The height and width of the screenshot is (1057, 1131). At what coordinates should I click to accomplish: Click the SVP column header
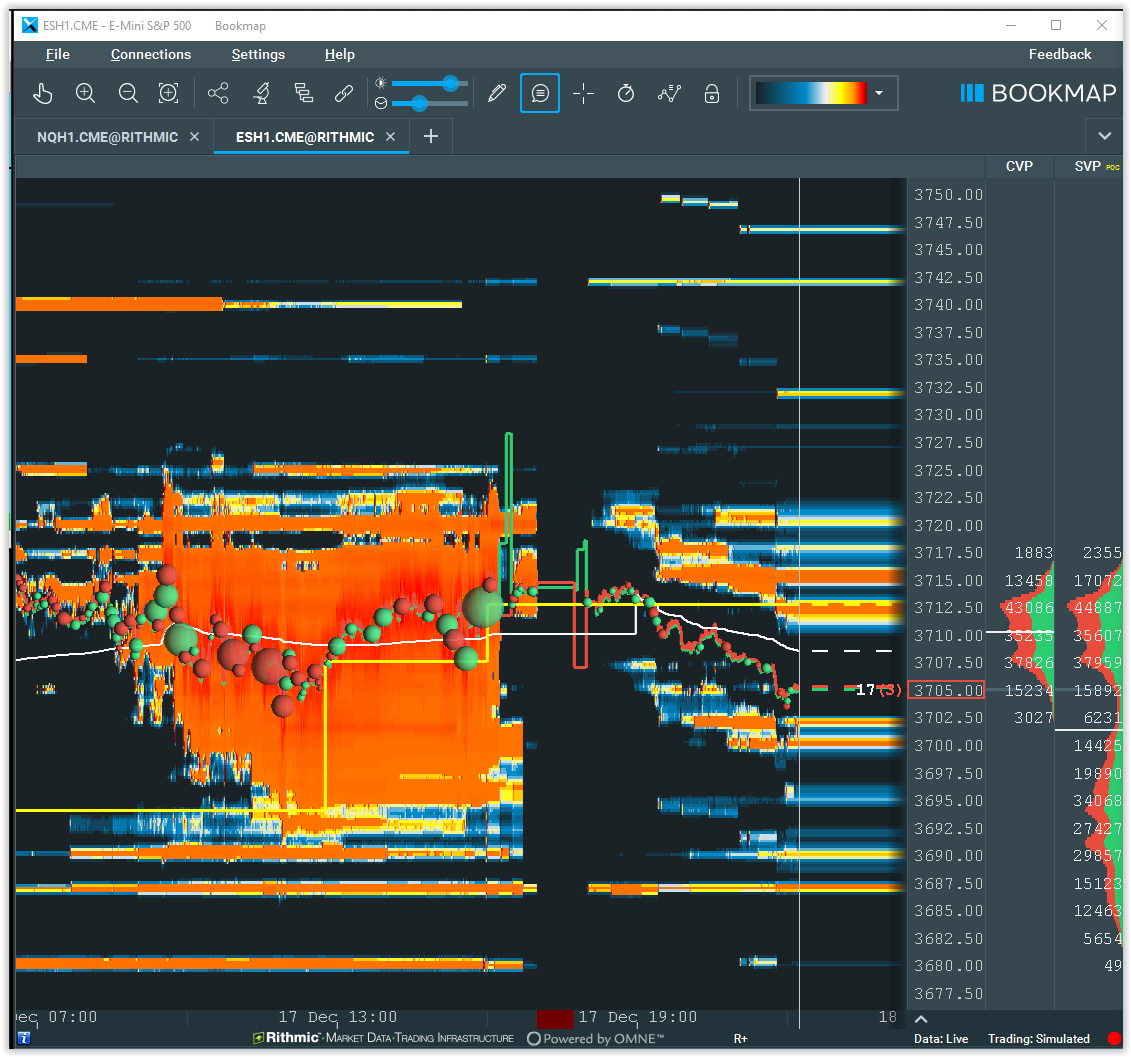coord(1087,167)
